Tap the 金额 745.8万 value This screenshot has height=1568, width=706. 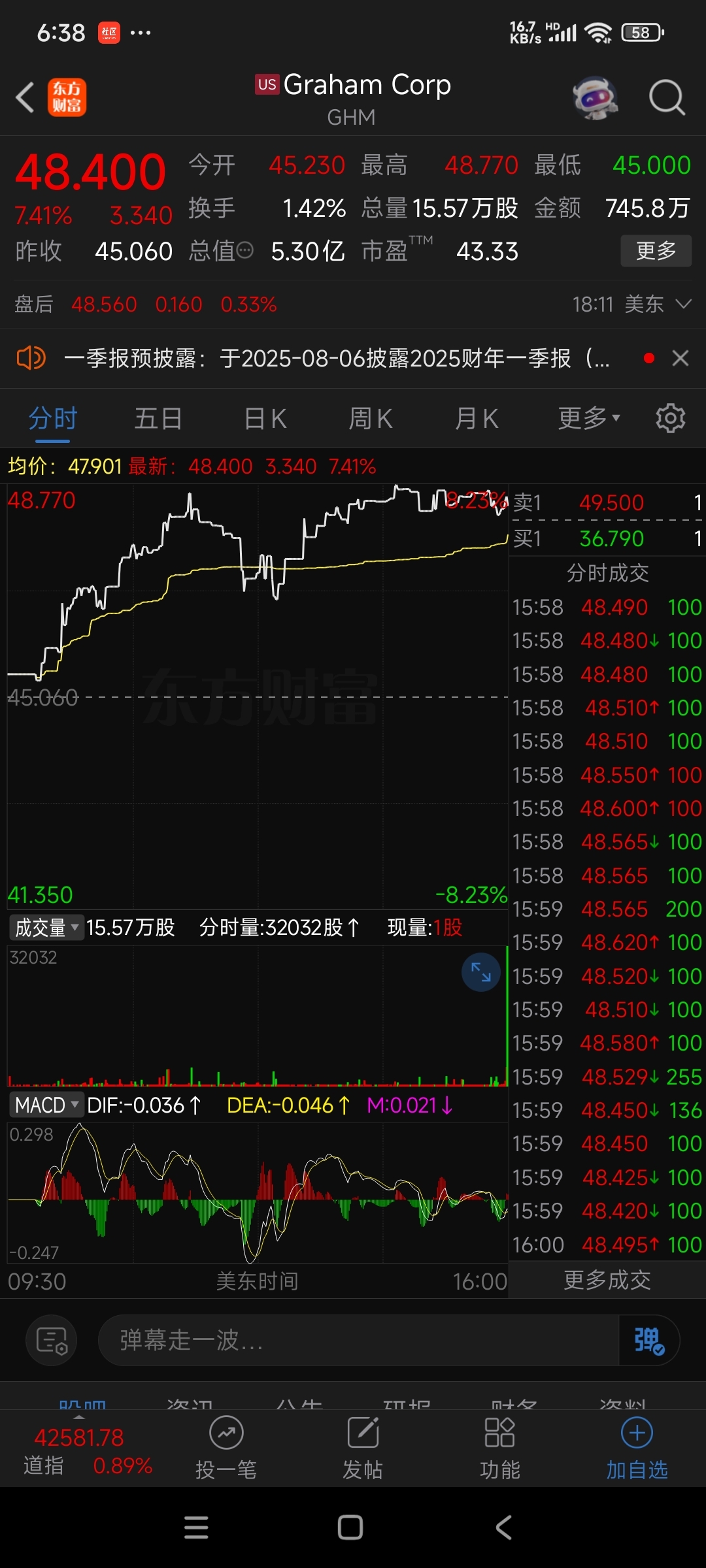coord(648,208)
